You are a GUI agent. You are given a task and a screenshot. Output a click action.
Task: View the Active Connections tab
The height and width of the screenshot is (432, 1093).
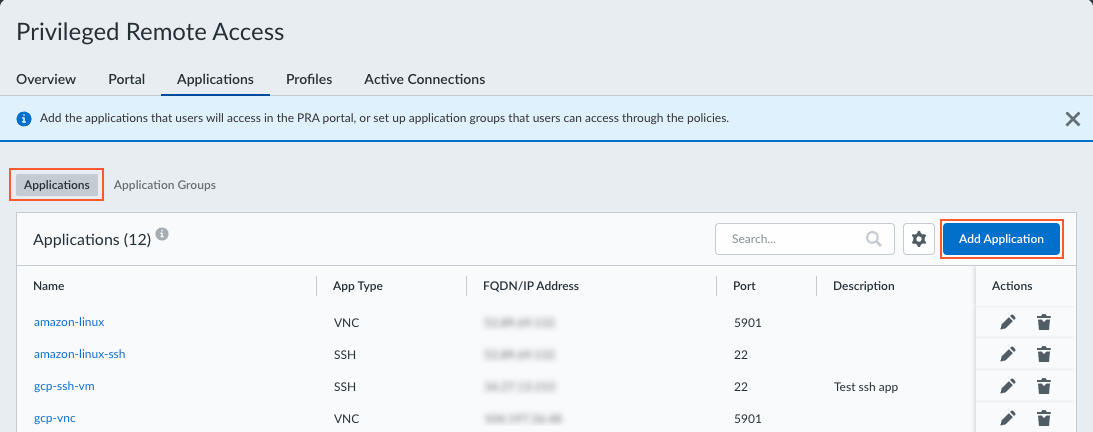point(424,79)
